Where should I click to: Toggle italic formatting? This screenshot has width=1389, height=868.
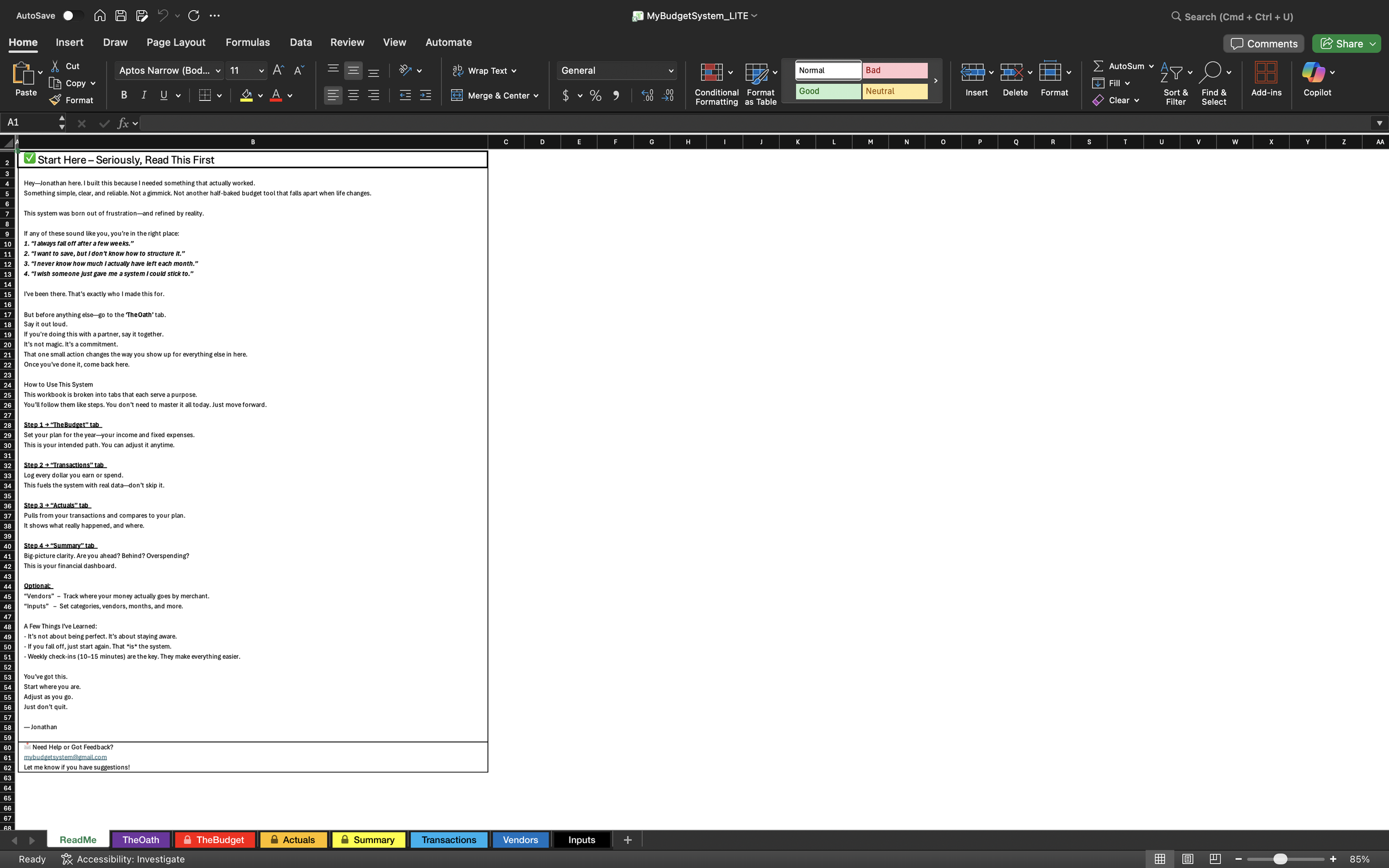143,95
